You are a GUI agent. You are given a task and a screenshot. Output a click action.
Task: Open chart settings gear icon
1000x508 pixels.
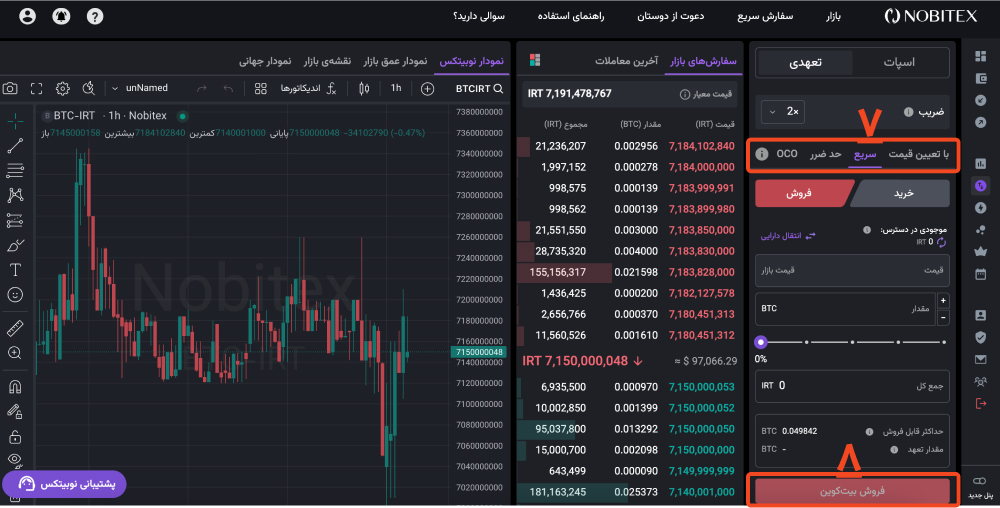62,88
